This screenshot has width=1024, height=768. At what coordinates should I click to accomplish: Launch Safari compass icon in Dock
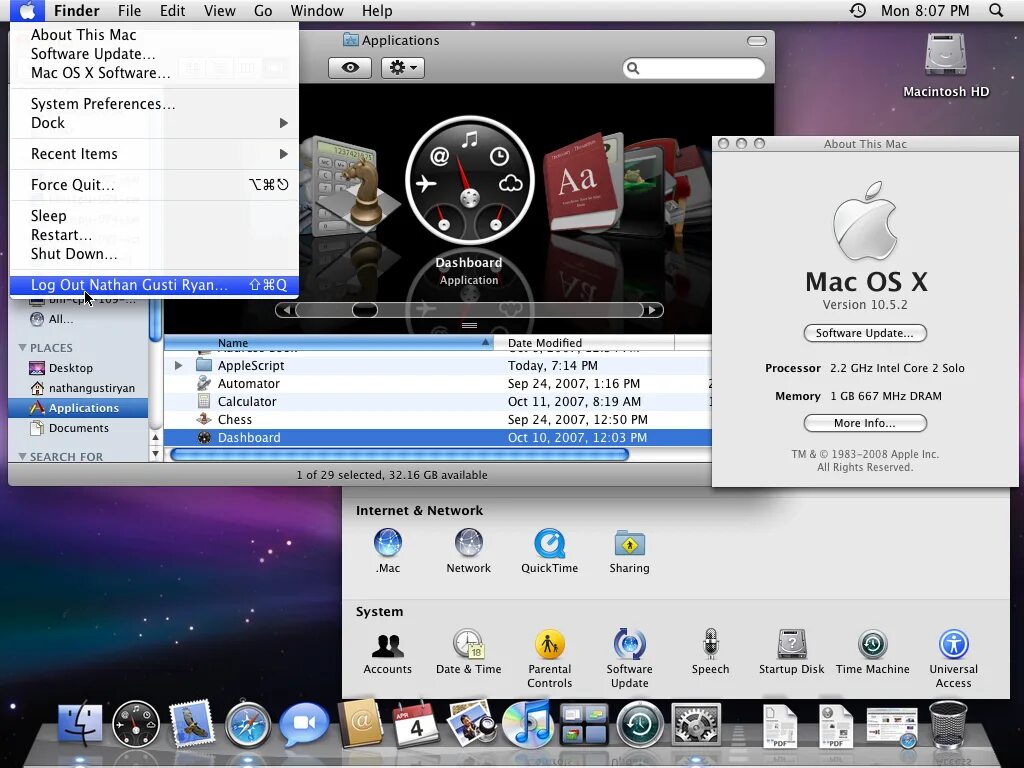click(x=248, y=724)
